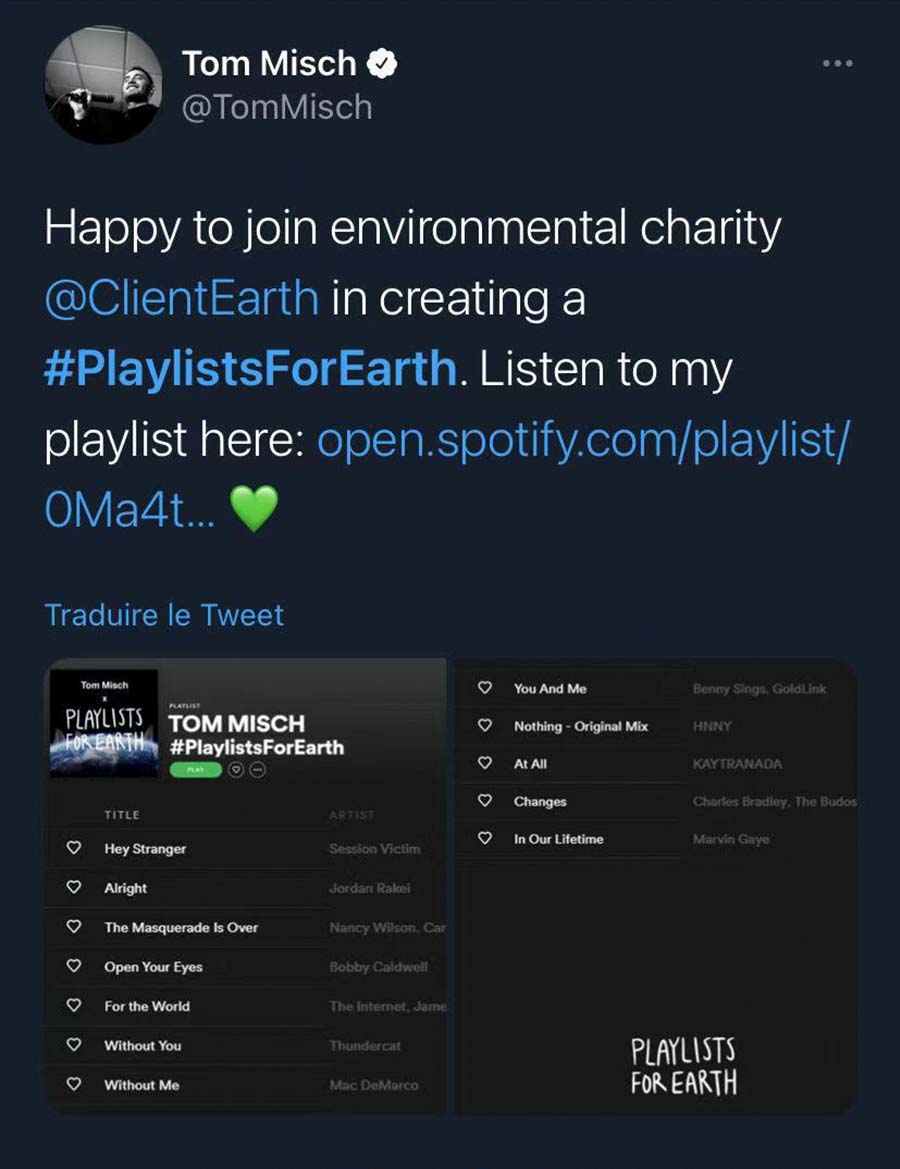Click Traduire le Tweet to translate
Screen dimensions: 900x1169
pyautogui.click(x=164, y=614)
